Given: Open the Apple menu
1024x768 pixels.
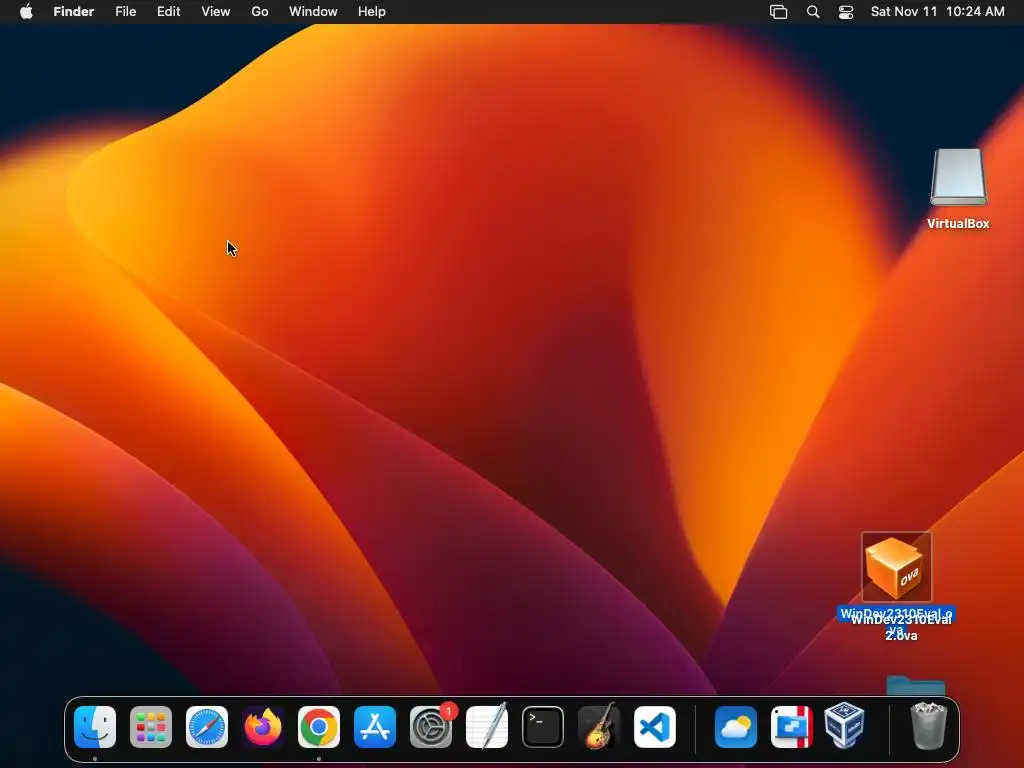Looking at the screenshot, I should pyautogui.click(x=26, y=12).
